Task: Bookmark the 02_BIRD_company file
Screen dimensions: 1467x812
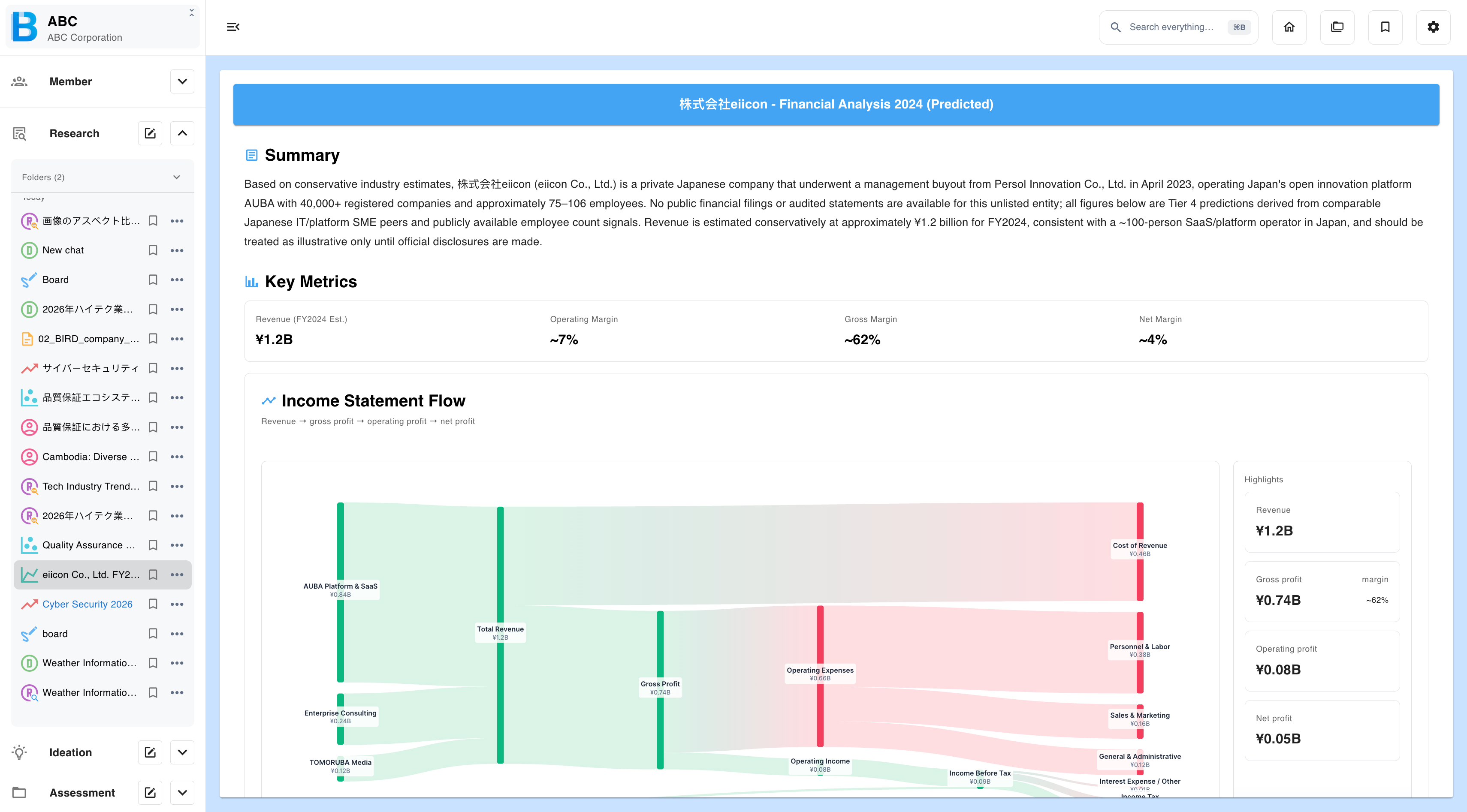Action: point(153,339)
